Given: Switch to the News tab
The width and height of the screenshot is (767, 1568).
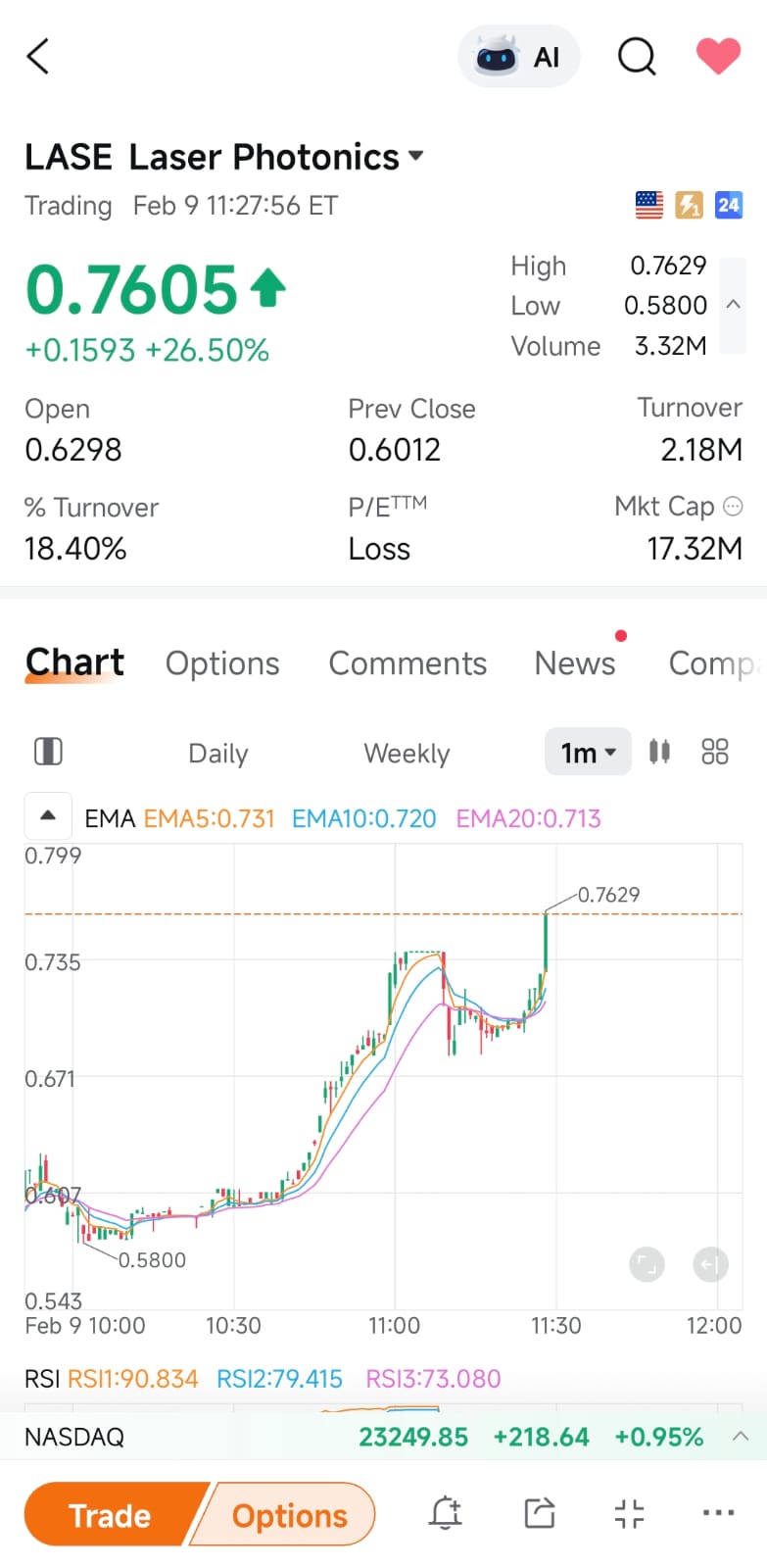Looking at the screenshot, I should [x=575, y=663].
